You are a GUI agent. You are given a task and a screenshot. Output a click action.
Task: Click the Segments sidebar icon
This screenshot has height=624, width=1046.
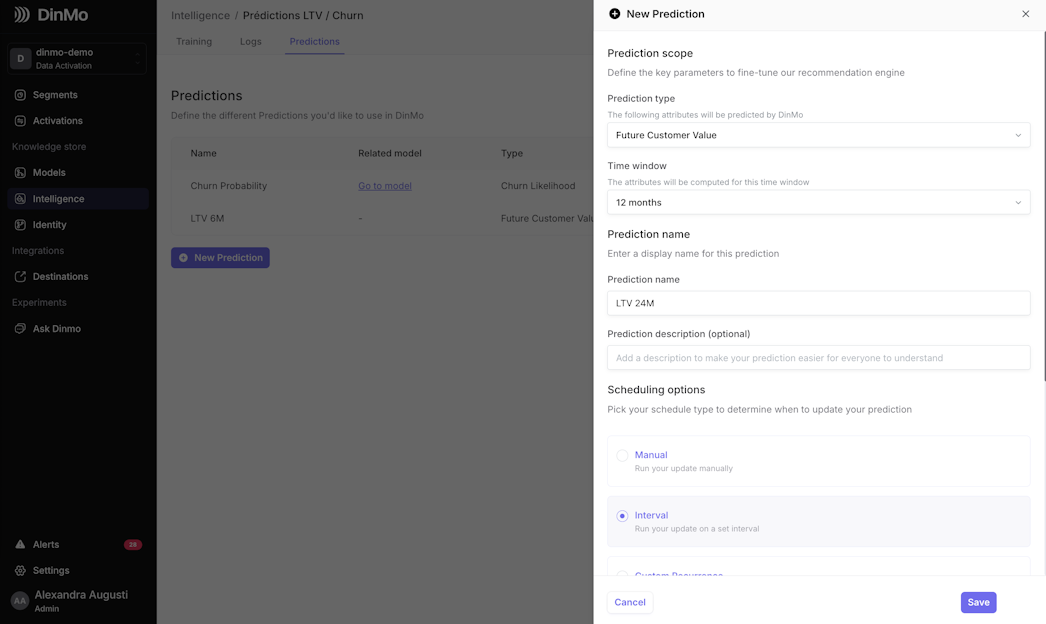pos(21,95)
